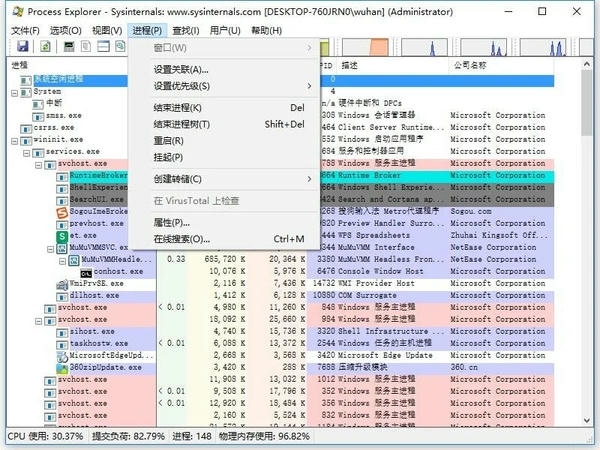This screenshot has height=450, width=600.
Task: Collapse the svchost.exe node above RuntimeBroker
Action: (x=39, y=165)
